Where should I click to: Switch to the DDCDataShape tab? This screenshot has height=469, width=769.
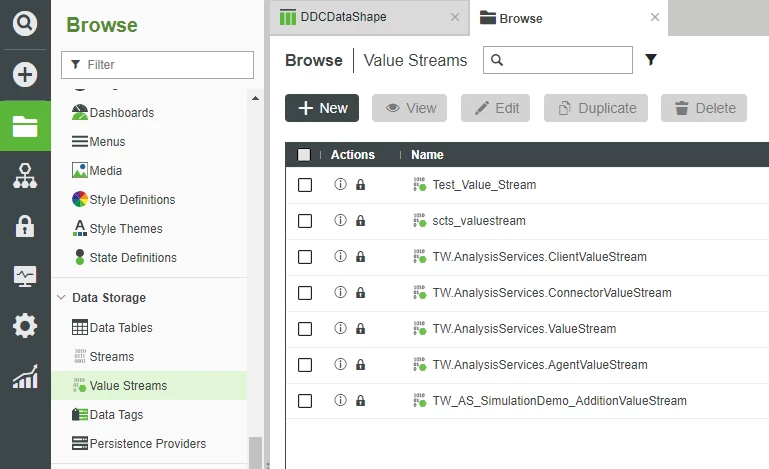369,18
